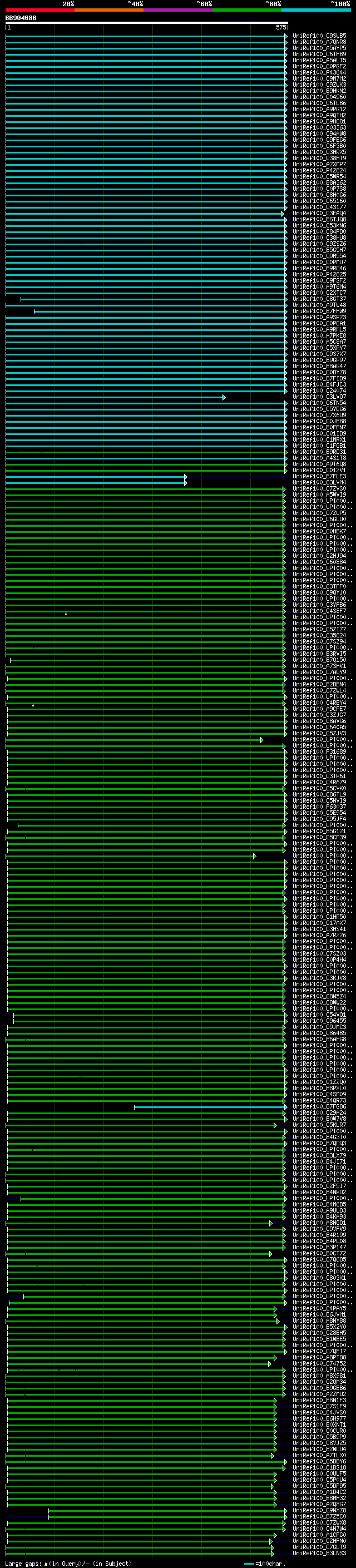
Task: Select label UniRef100_Q8WW22
Action: (319, 1002)
